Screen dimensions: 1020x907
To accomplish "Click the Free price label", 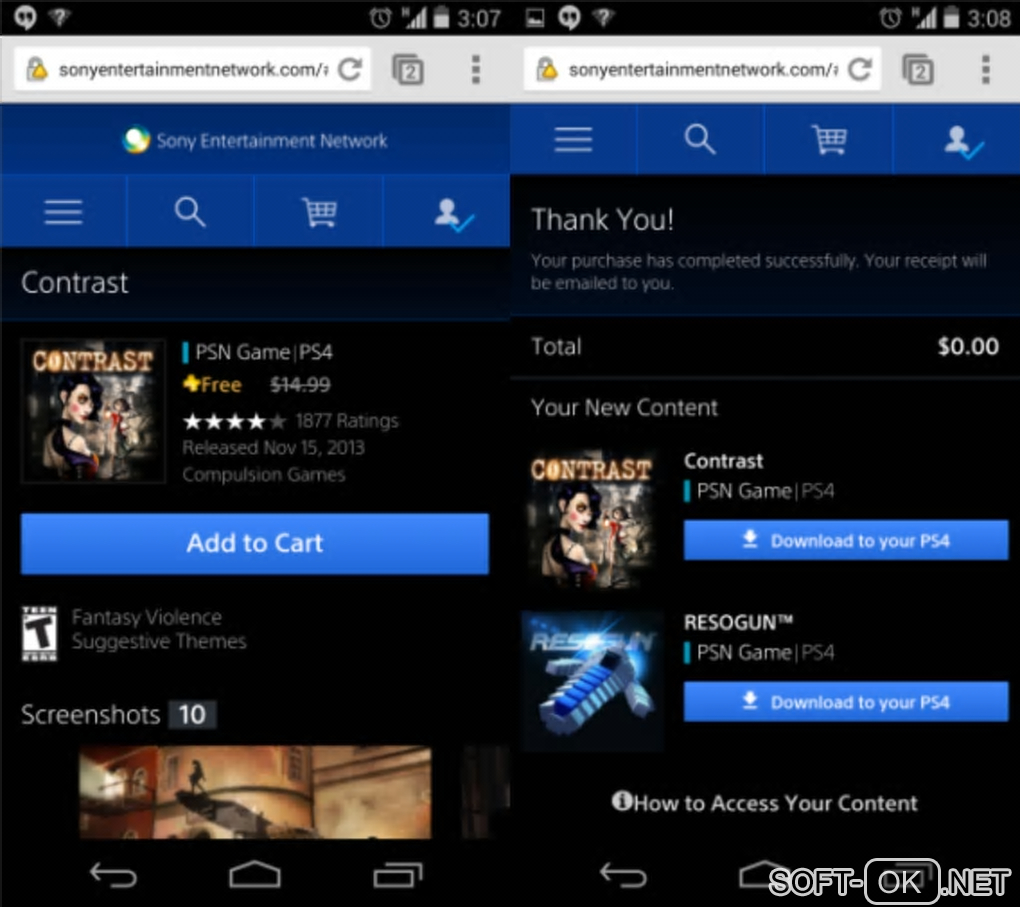I will pyautogui.click(x=213, y=385).
